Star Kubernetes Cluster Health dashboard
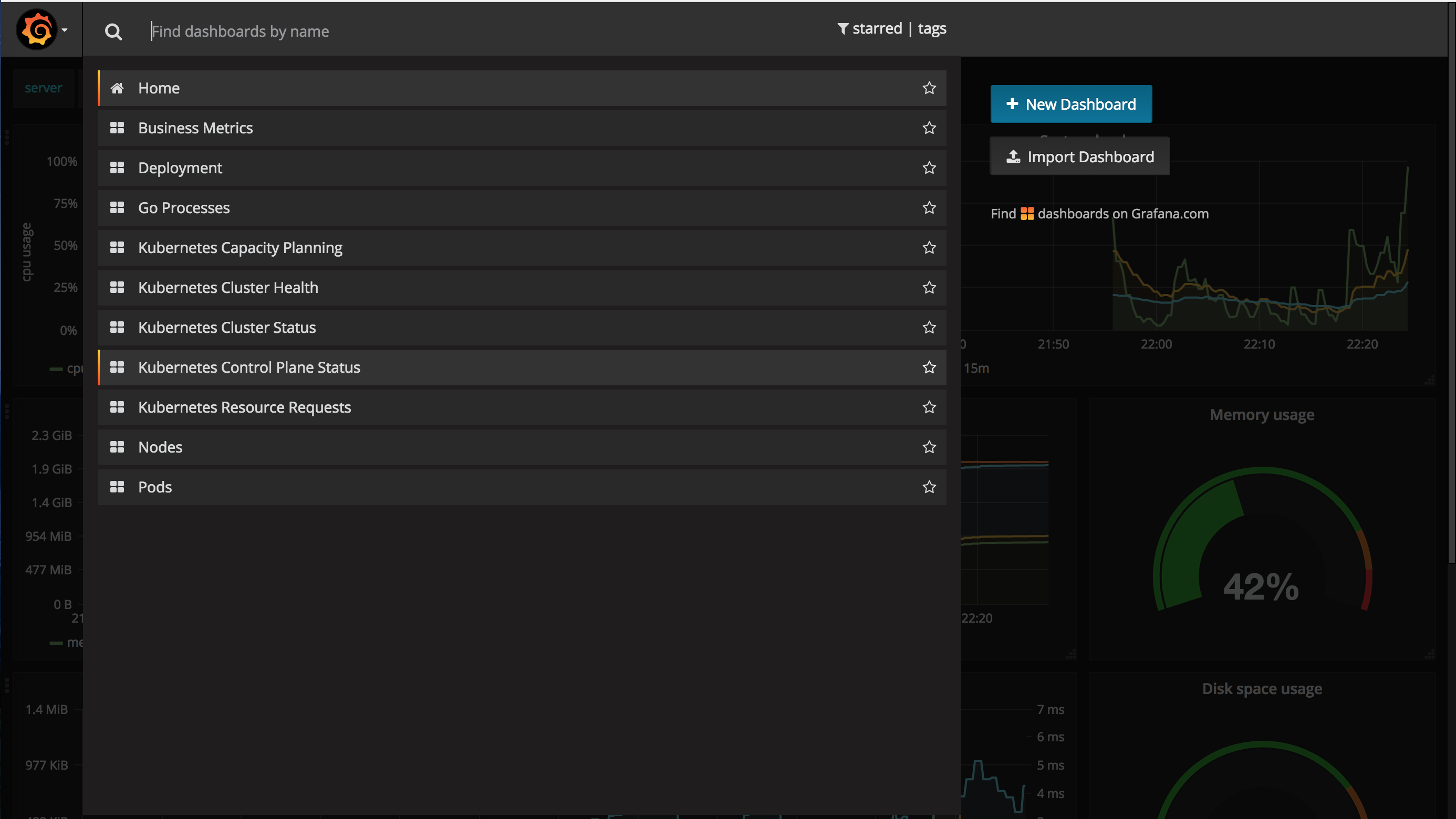The height and width of the screenshot is (819, 1456). pyautogui.click(x=929, y=288)
